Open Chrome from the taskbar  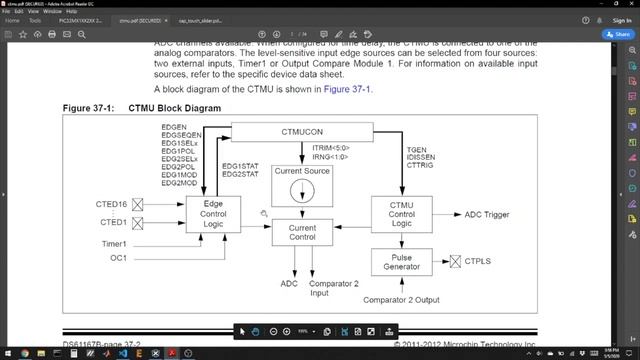(24, 353)
